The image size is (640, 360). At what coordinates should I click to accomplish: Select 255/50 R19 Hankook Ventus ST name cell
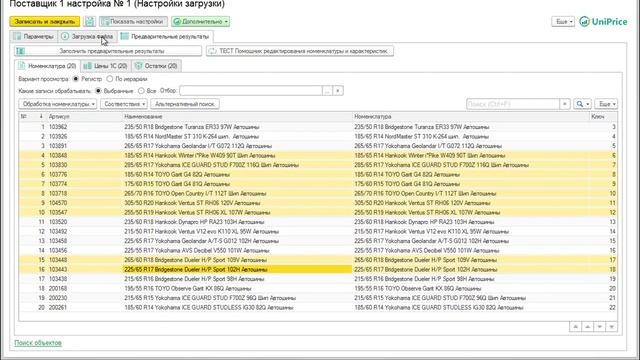237,212
